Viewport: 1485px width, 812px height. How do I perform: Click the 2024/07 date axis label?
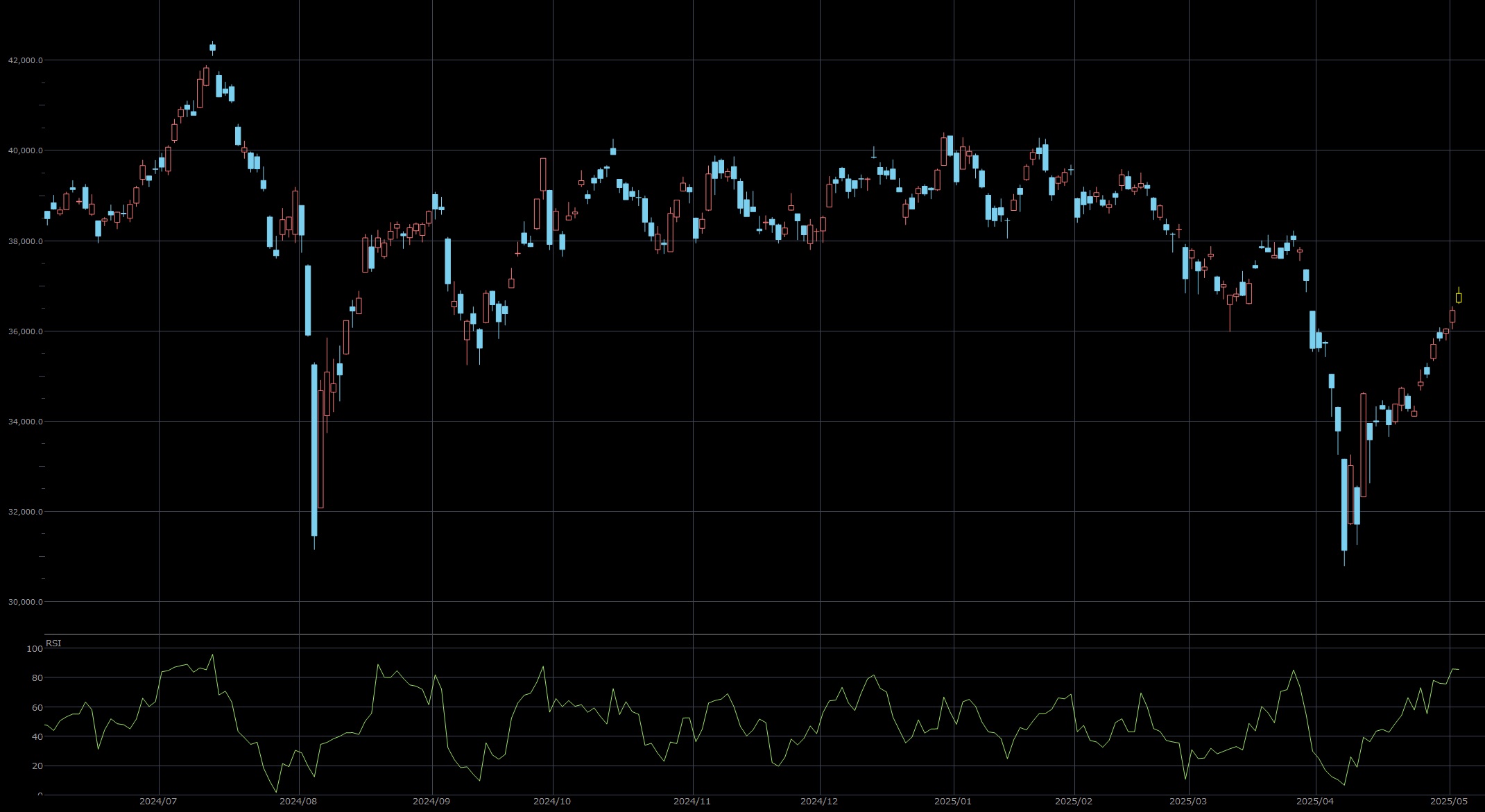(158, 801)
